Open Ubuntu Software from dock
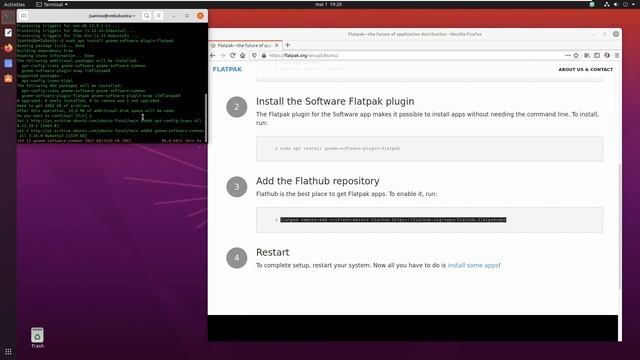The width and height of the screenshot is (640, 360). pyautogui.click(x=8, y=79)
